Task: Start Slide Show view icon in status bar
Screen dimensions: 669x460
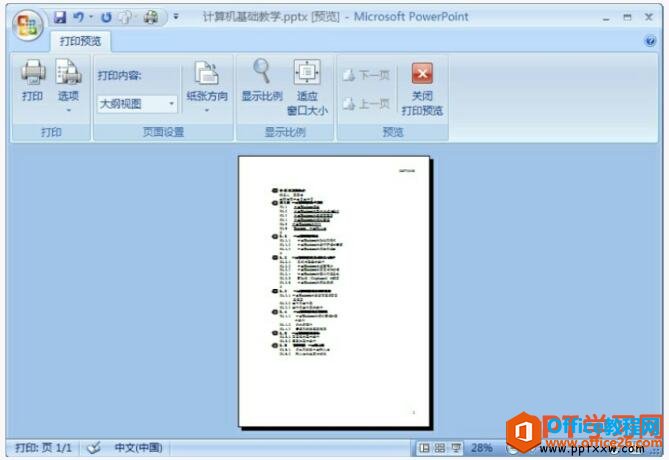Action: 456,448
